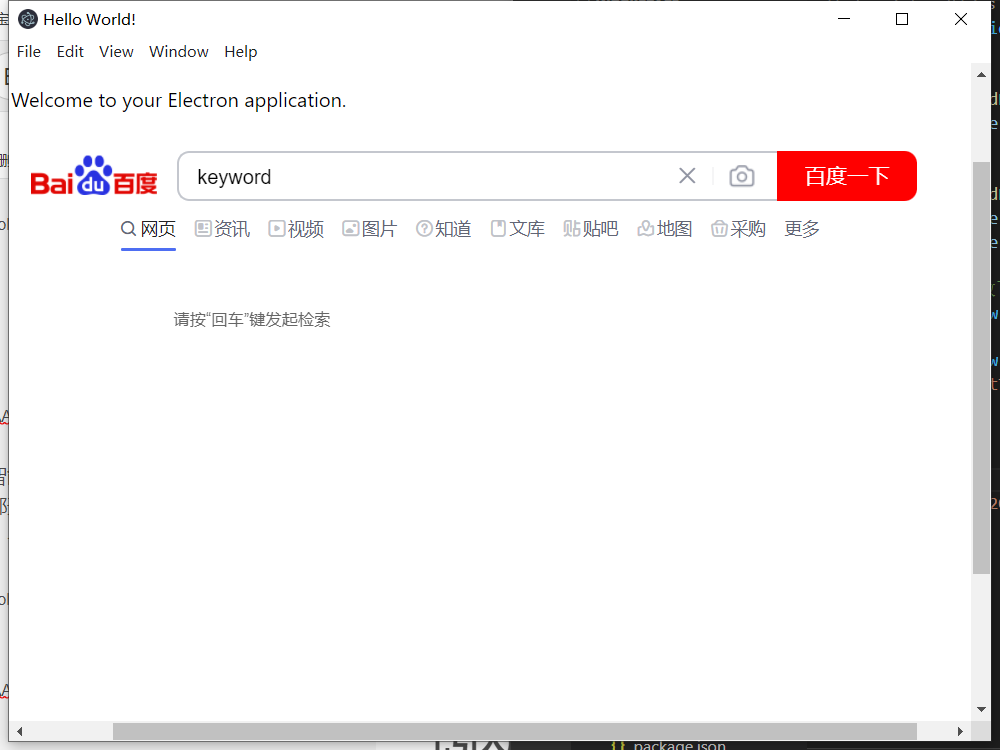This screenshot has width=1000, height=750.
Task: Go to the 贴吧 tab
Action: (x=591, y=228)
